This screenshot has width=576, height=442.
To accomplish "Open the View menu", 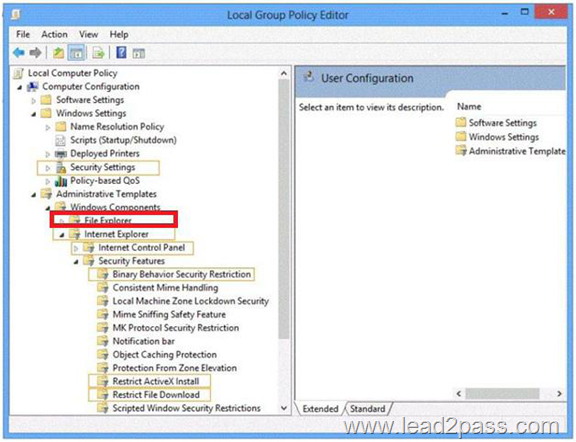I will (x=89, y=35).
